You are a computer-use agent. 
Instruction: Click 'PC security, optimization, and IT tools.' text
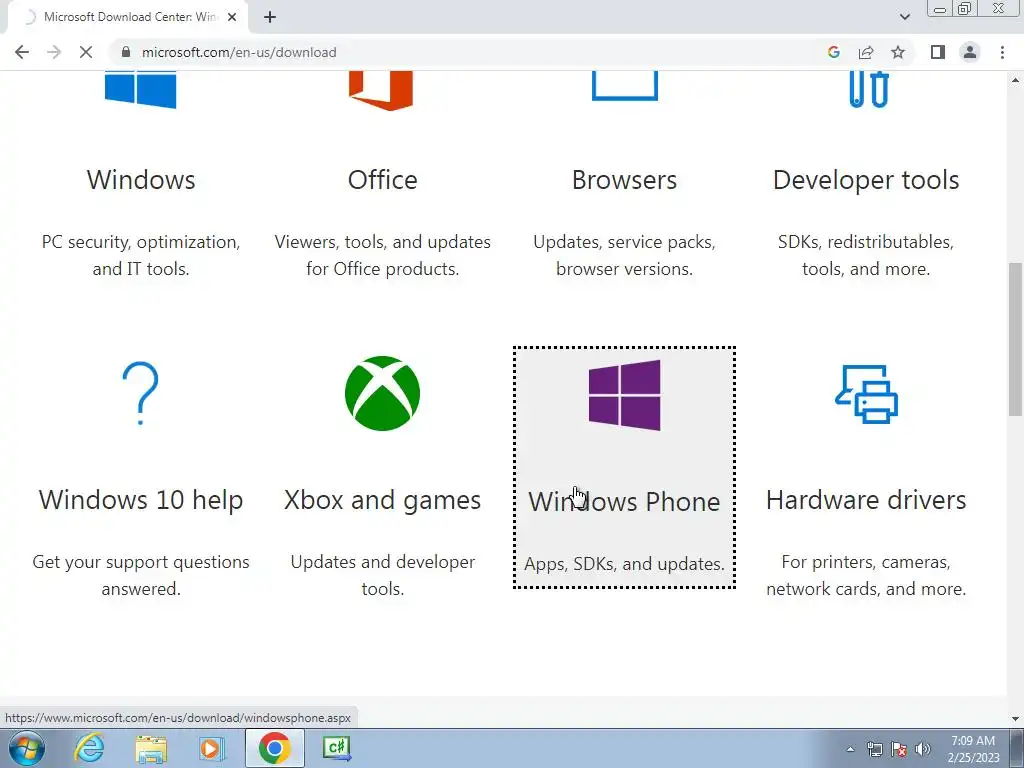tap(141, 255)
